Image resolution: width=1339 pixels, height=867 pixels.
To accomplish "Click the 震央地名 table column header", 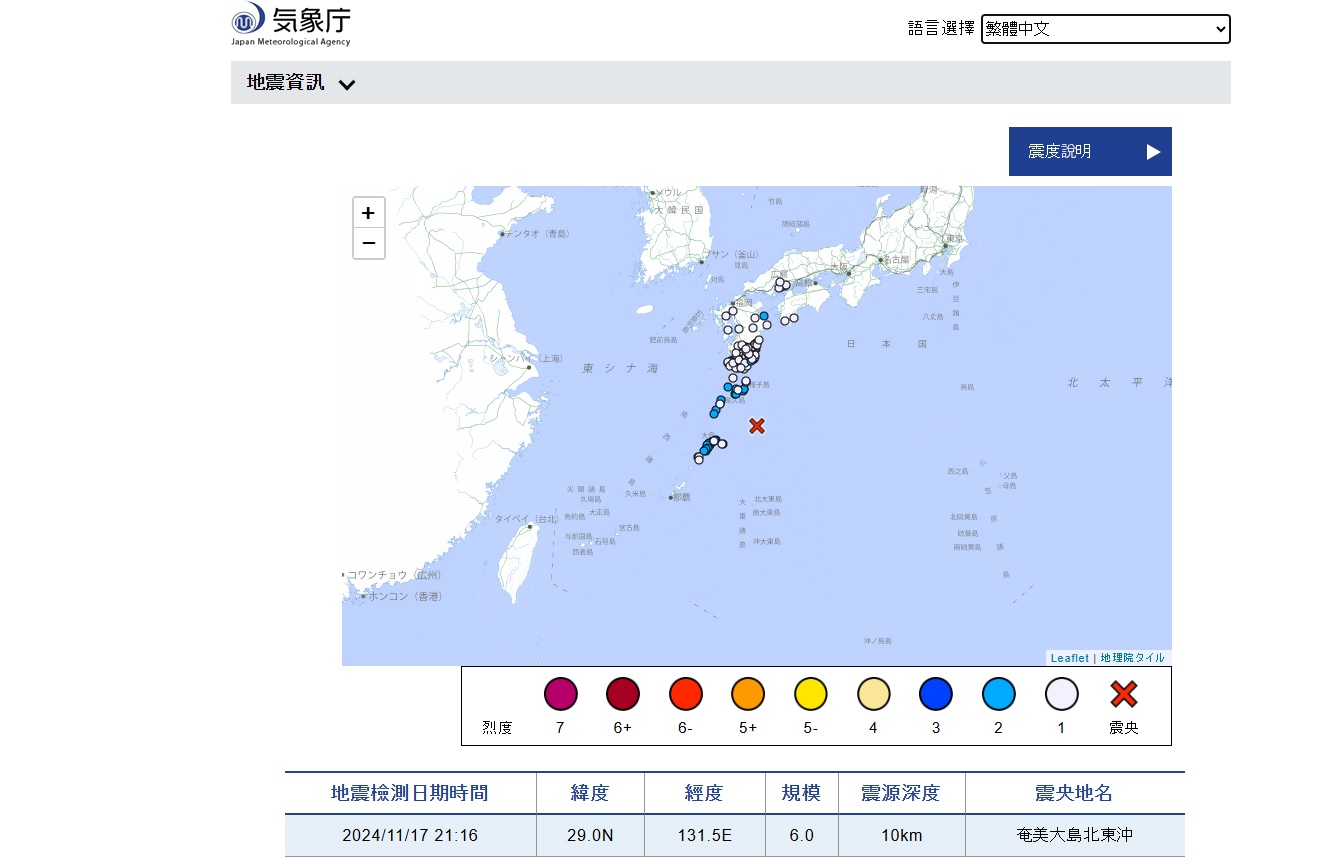I will tap(1074, 792).
